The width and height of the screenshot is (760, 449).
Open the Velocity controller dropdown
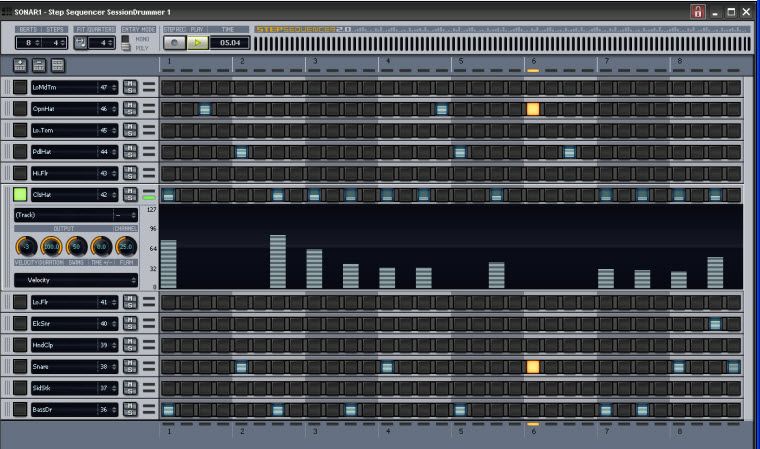click(x=76, y=280)
